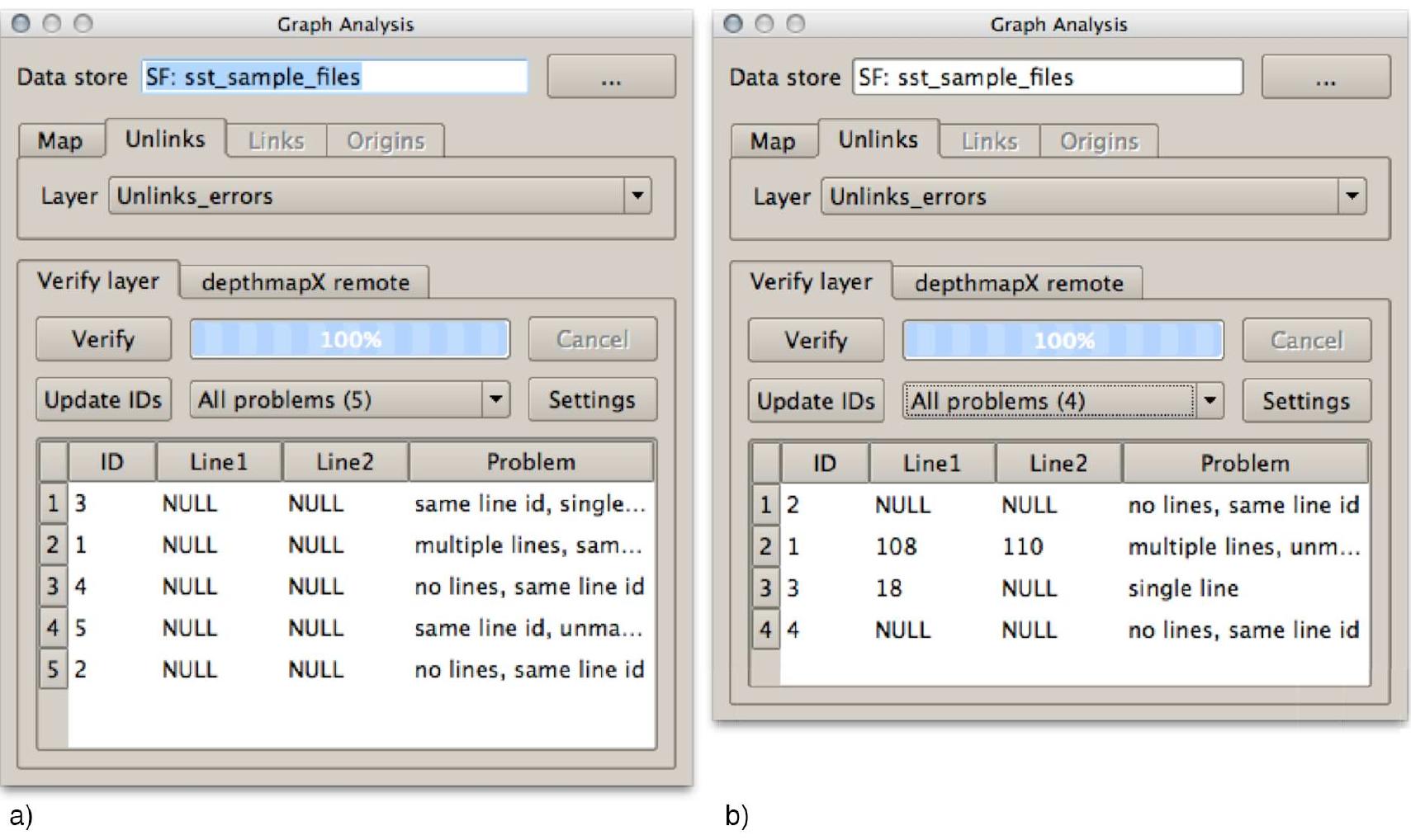
Task: Select Verify layer tab in right window
Action: coord(811,281)
